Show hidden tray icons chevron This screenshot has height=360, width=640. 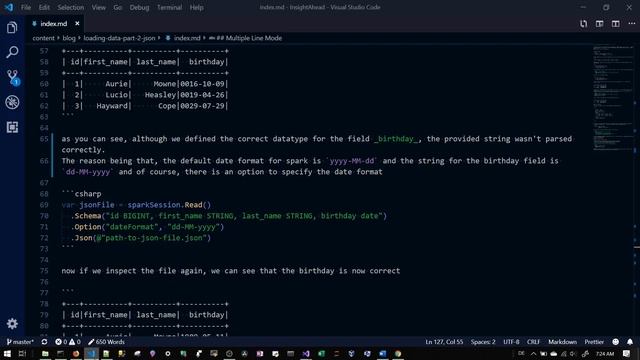click(x=533, y=353)
